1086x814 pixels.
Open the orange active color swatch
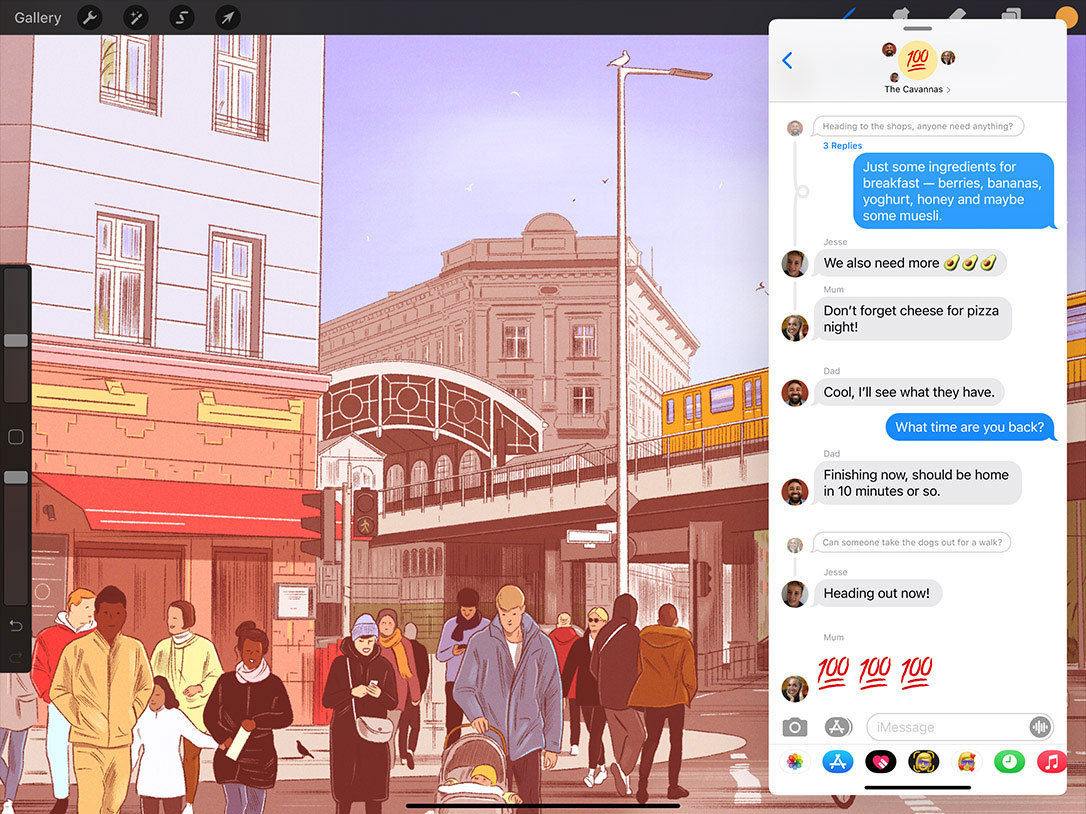tap(1067, 17)
